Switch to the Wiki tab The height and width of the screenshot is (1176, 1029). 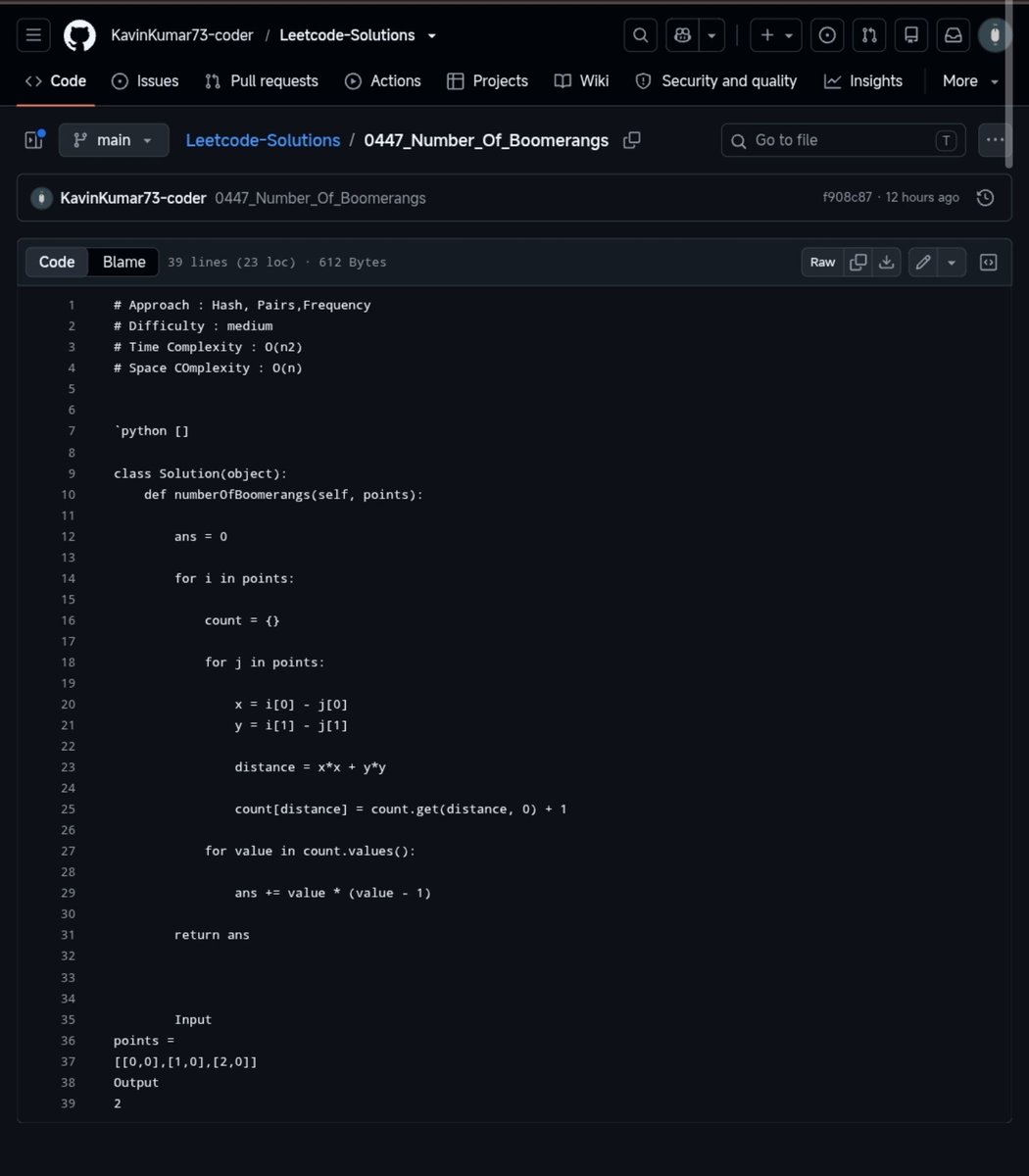click(581, 81)
